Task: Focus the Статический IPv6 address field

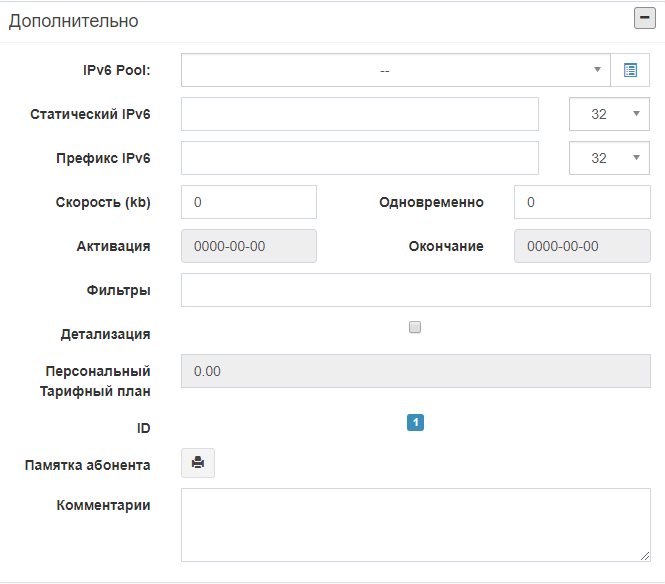Action: (x=360, y=114)
